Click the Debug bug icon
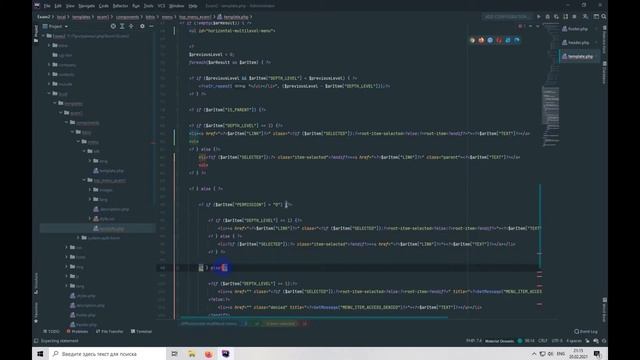 coord(548,17)
